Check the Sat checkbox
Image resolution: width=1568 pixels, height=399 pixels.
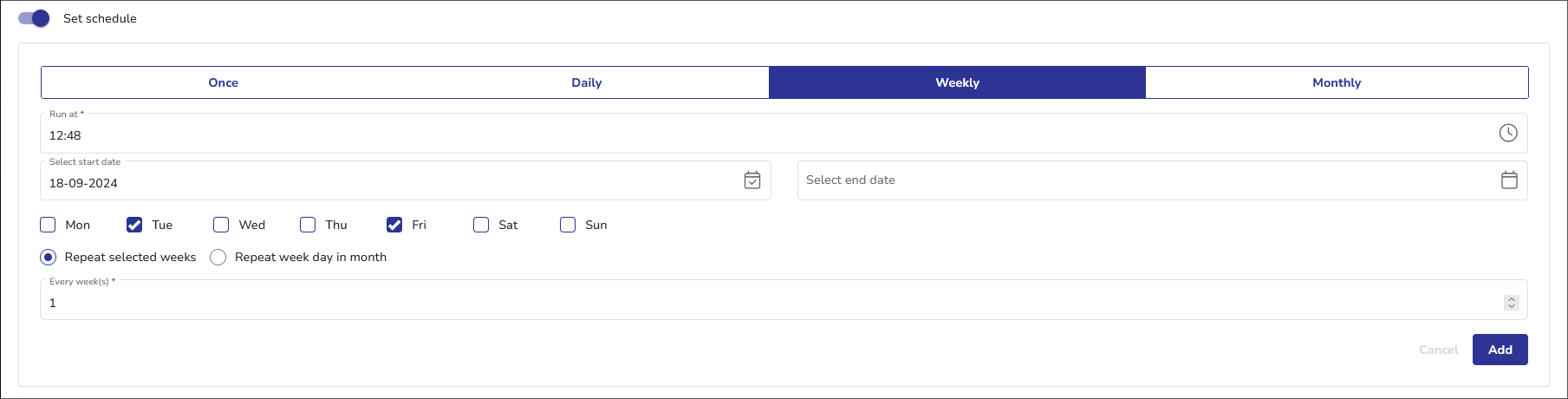click(x=481, y=225)
